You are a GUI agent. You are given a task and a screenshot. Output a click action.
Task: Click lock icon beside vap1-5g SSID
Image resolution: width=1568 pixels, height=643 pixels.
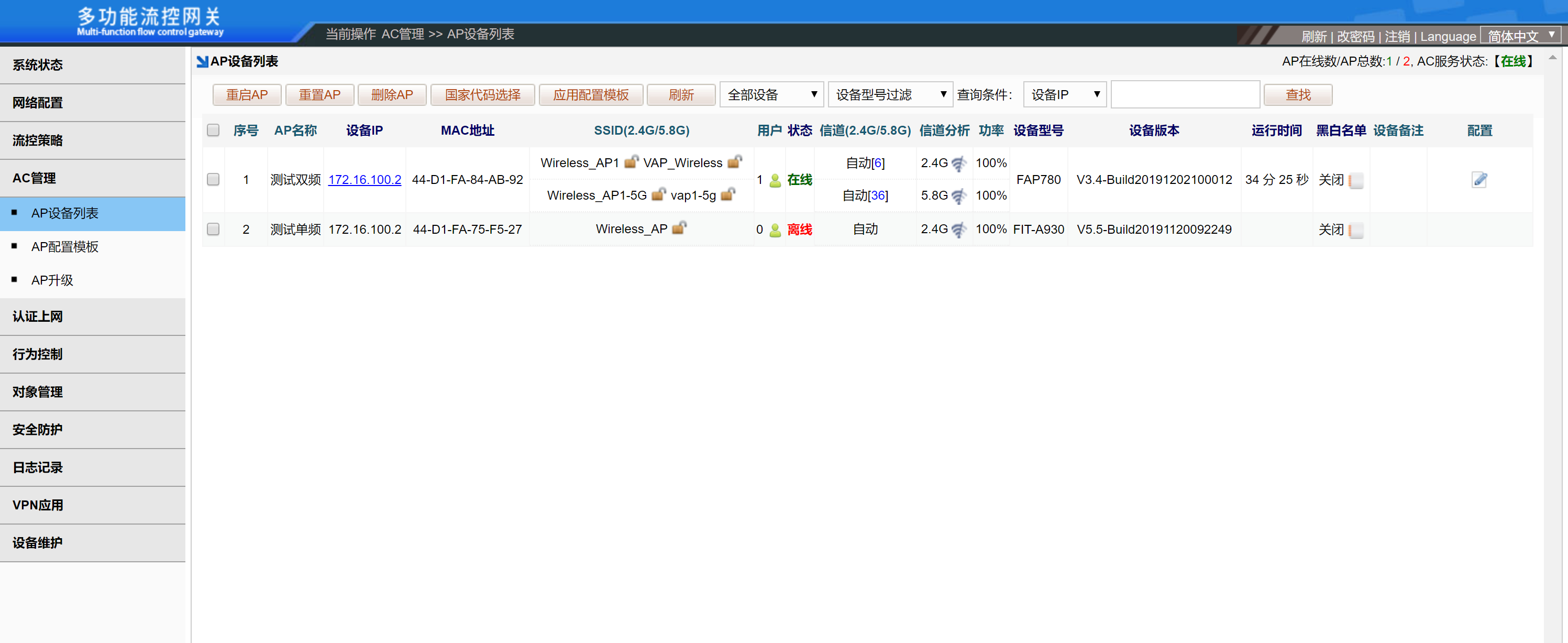click(728, 195)
